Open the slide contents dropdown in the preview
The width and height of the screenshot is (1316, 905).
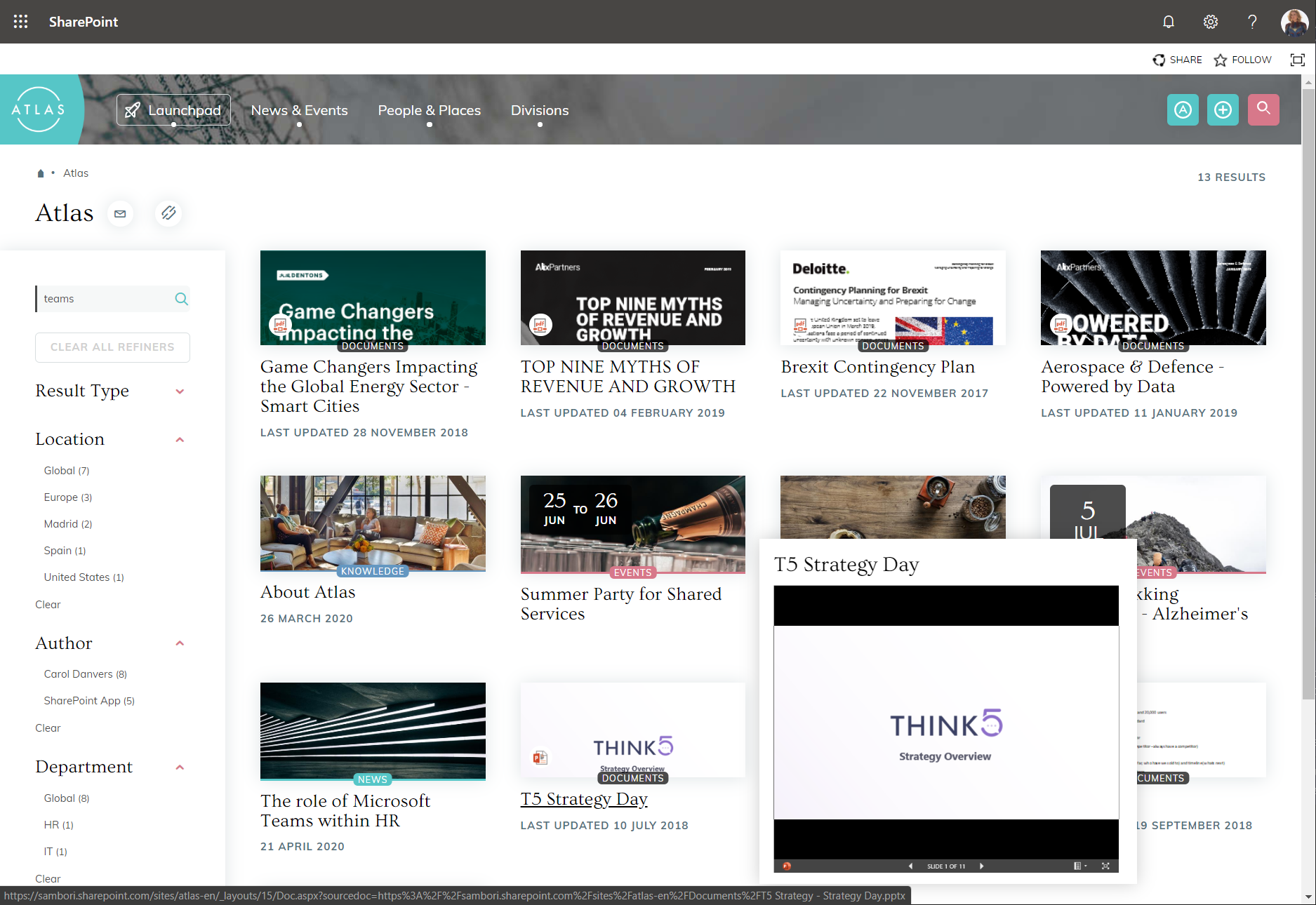(1079, 866)
